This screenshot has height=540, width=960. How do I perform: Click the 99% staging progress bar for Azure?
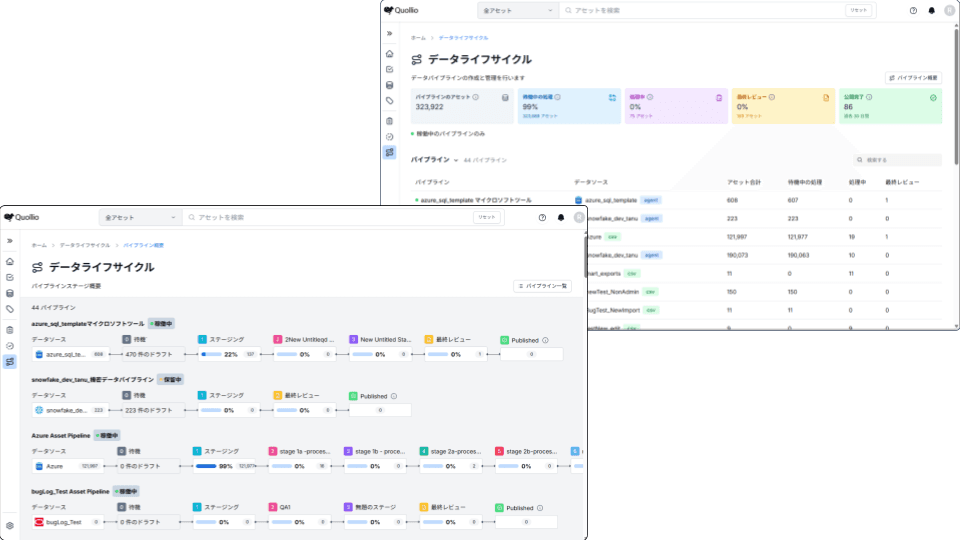tap(214, 466)
